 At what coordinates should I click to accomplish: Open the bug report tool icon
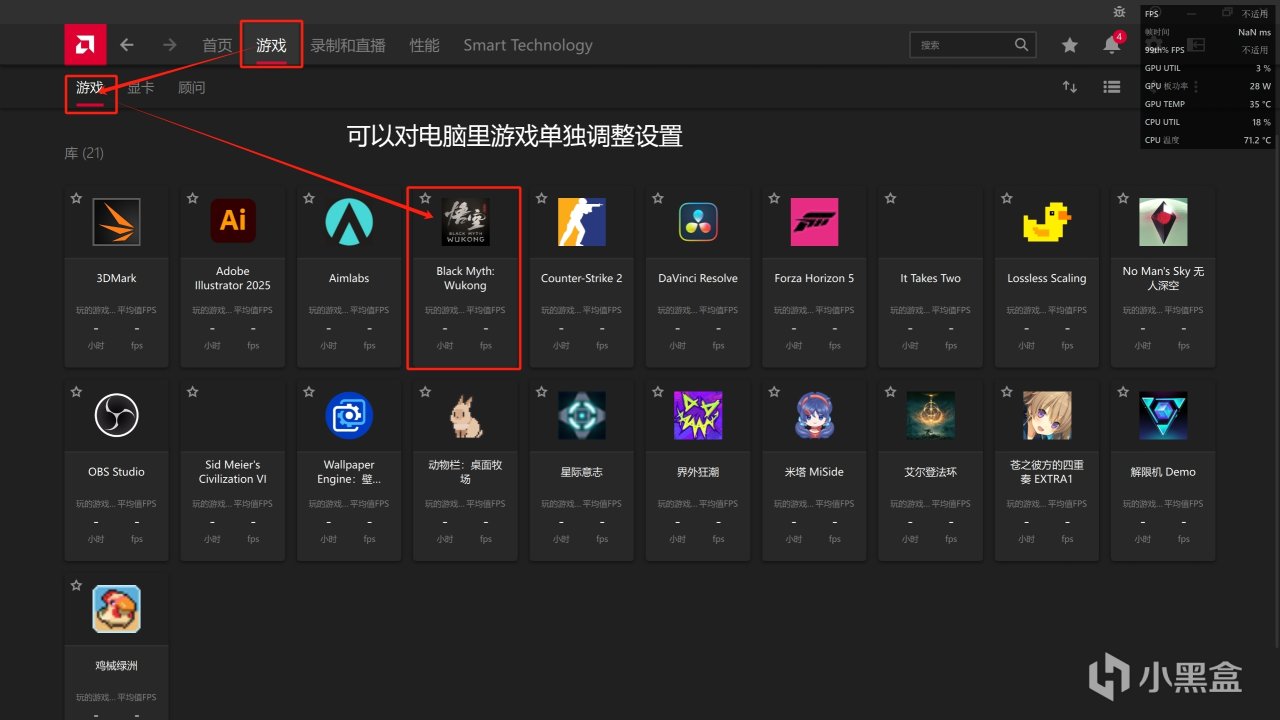(x=1120, y=12)
